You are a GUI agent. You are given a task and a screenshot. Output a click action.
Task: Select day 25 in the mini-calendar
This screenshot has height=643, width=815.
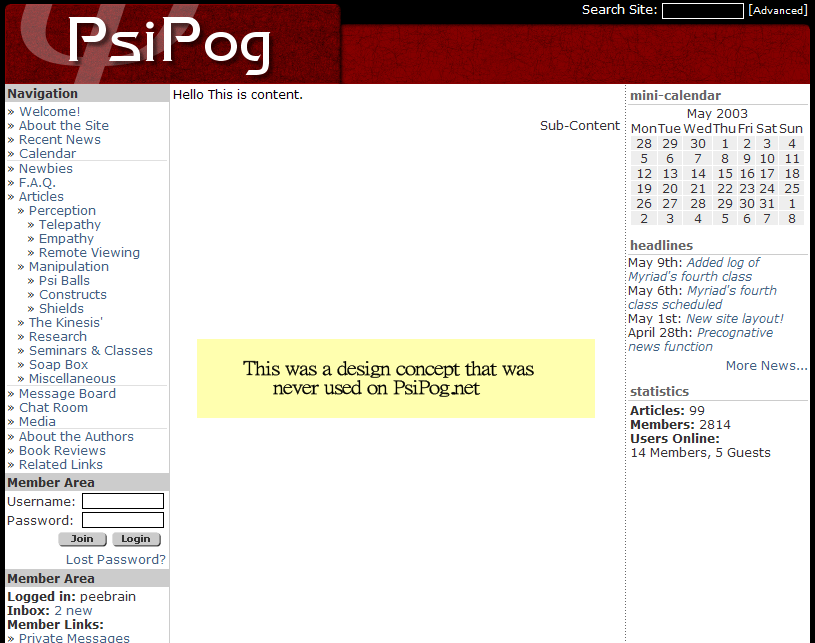[792, 189]
